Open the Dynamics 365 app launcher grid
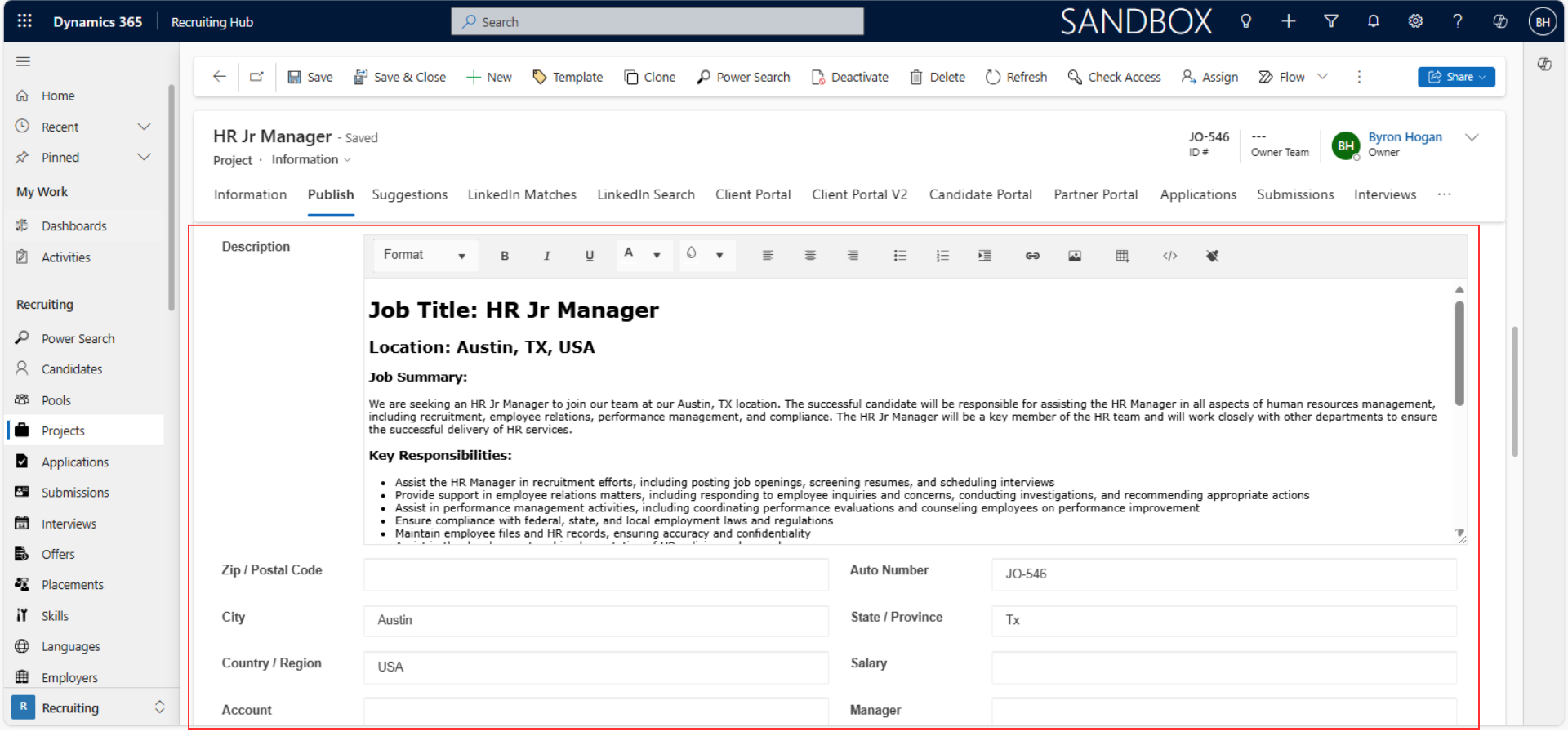Image resolution: width=1568 pixels, height=732 pixels. click(x=24, y=21)
